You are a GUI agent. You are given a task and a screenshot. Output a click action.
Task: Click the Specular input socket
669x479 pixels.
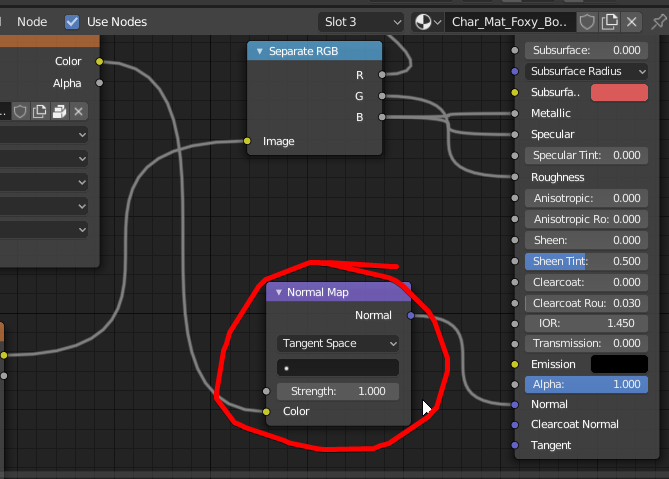[x=515, y=134]
